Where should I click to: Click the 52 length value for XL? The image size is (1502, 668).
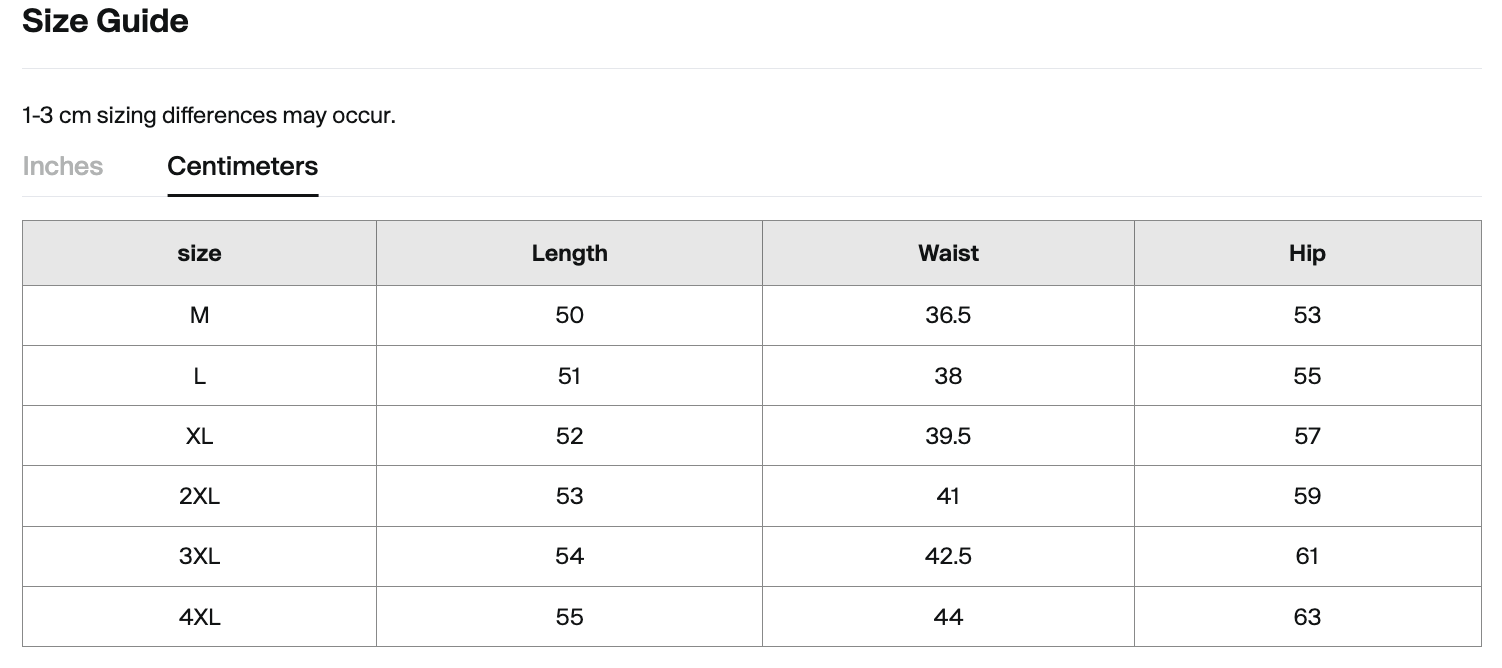pos(569,436)
